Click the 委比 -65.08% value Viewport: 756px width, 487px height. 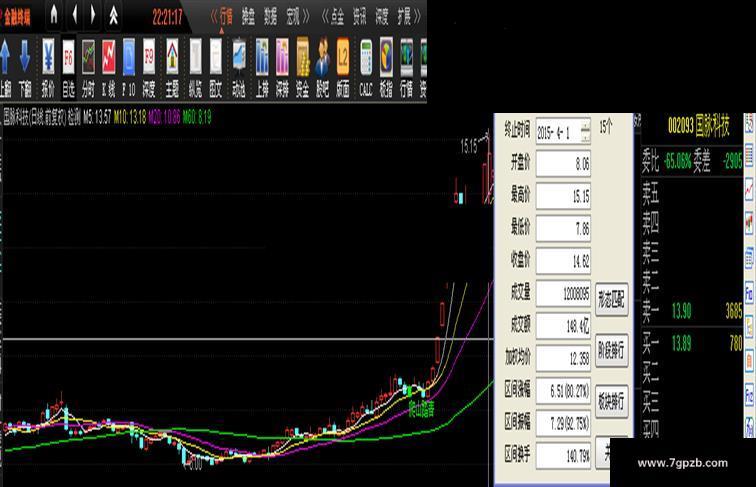point(677,161)
